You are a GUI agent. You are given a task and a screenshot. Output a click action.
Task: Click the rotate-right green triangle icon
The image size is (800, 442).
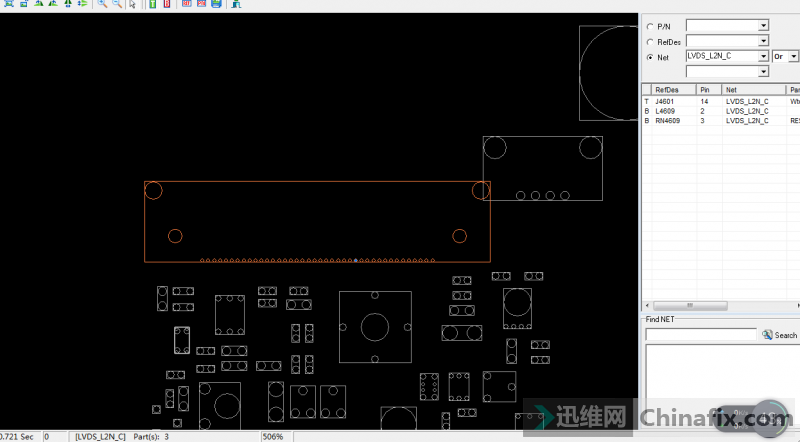(x=53, y=4)
